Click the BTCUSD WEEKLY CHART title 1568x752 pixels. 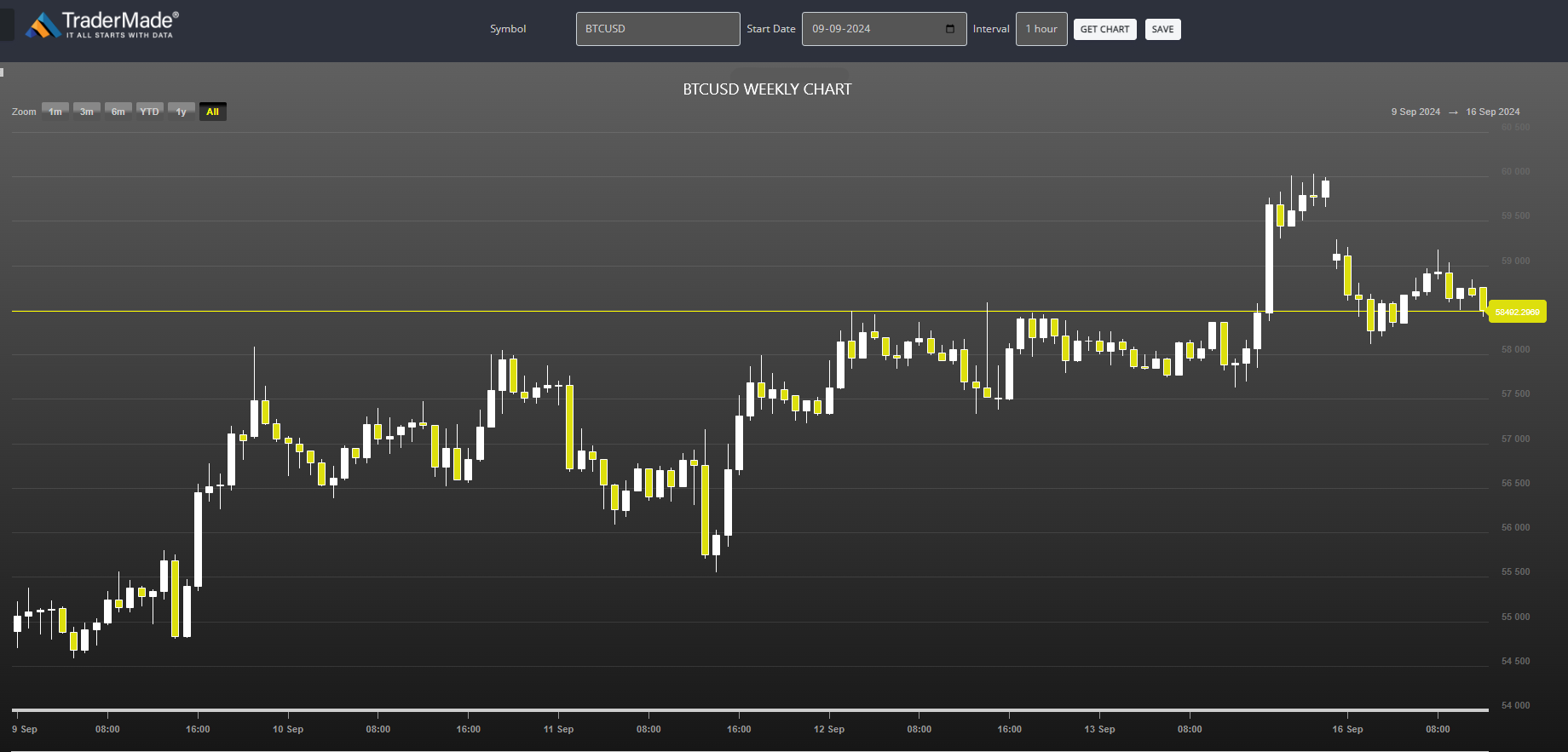pyautogui.click(x=767, y=89)
